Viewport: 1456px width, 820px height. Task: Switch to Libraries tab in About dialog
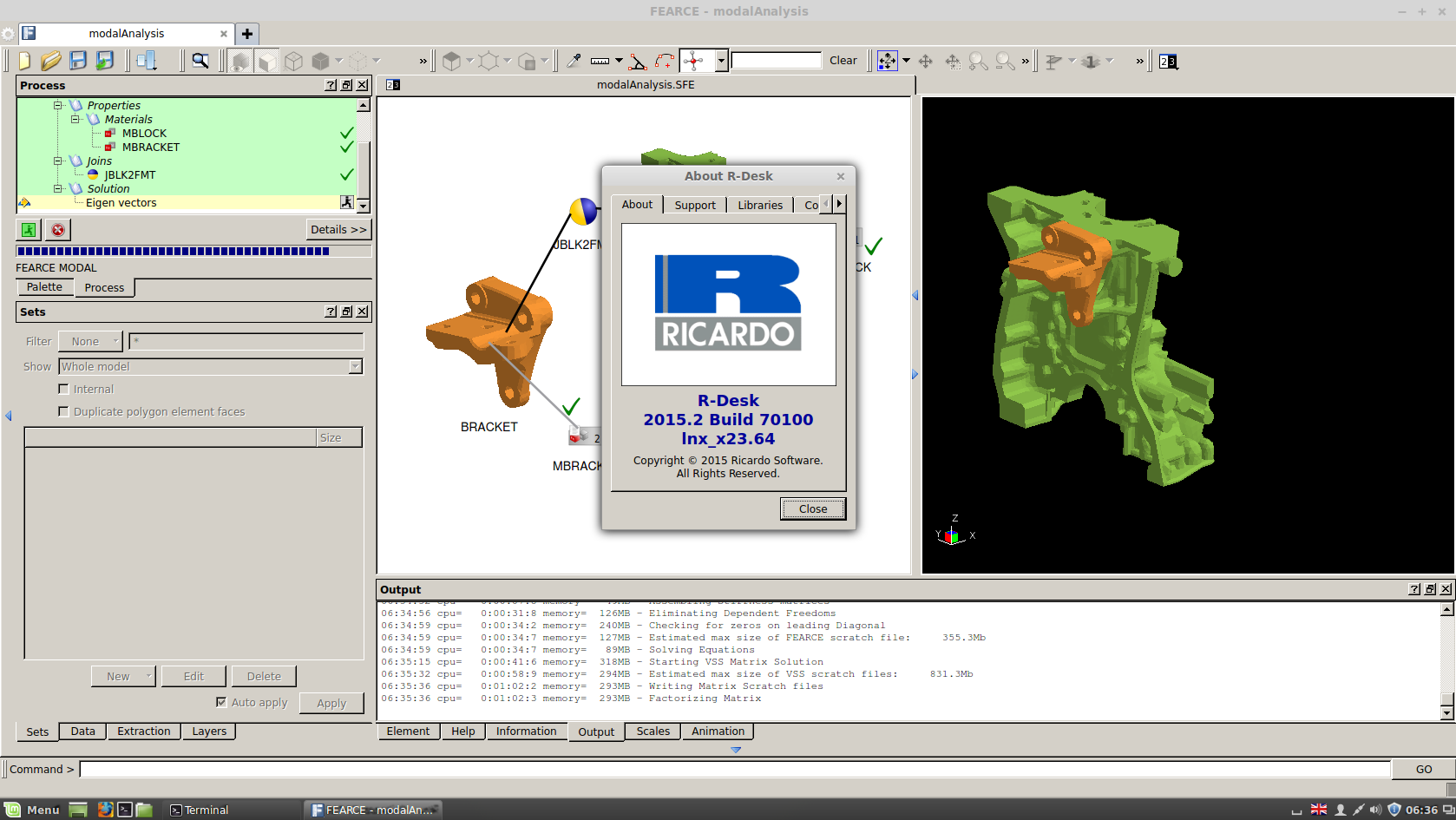coord(760,205)
